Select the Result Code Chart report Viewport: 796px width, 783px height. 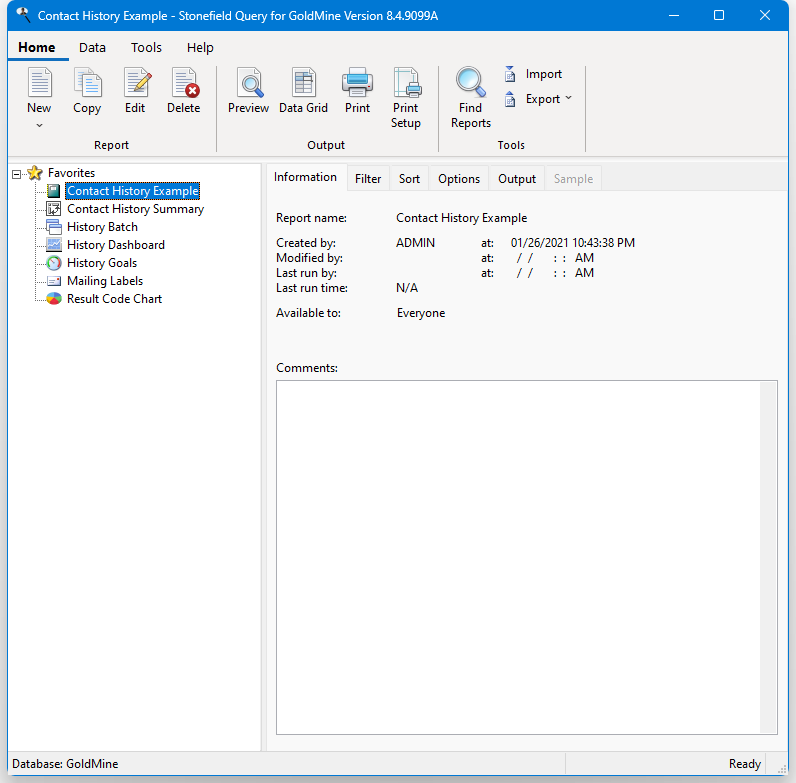[114, 299]
